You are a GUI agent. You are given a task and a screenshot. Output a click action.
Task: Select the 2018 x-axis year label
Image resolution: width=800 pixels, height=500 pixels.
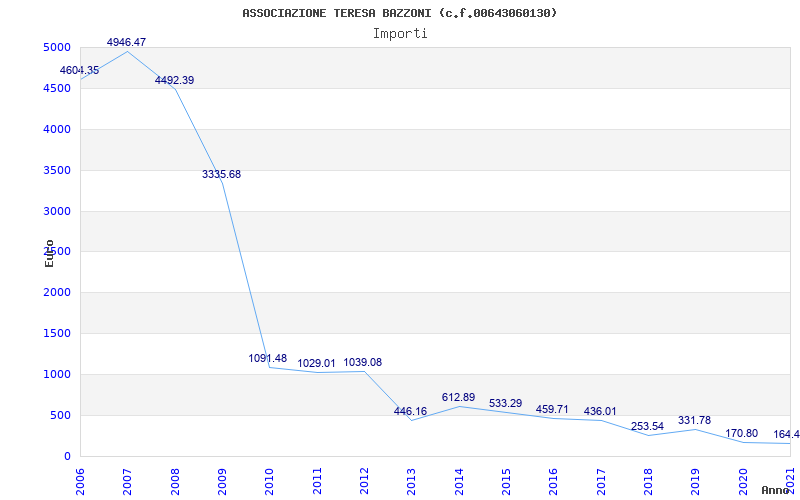point(648,481)
